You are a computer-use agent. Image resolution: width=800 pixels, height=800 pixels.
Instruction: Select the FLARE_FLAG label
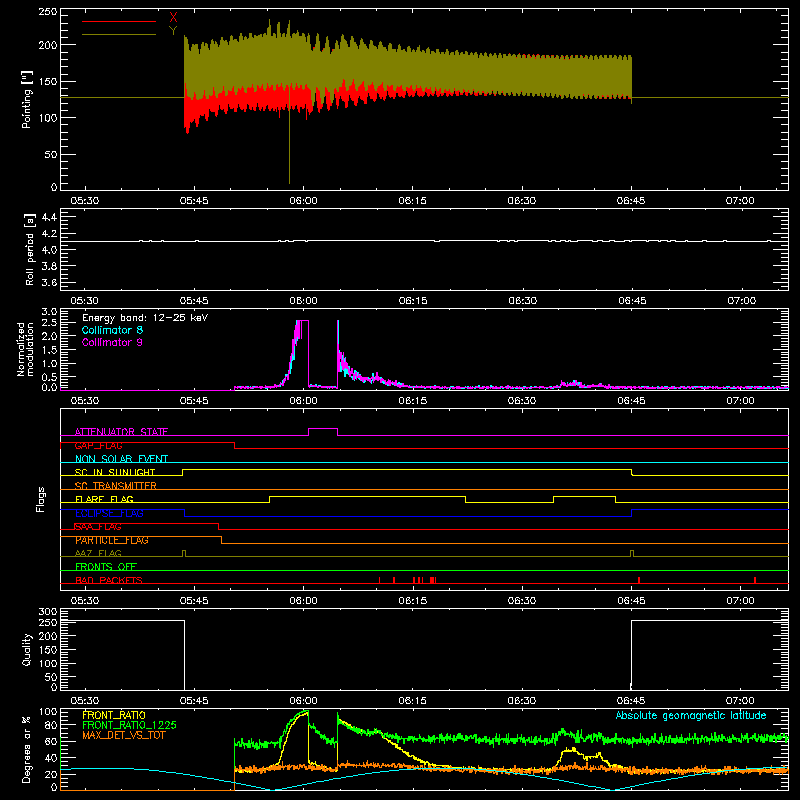[104, 499]
